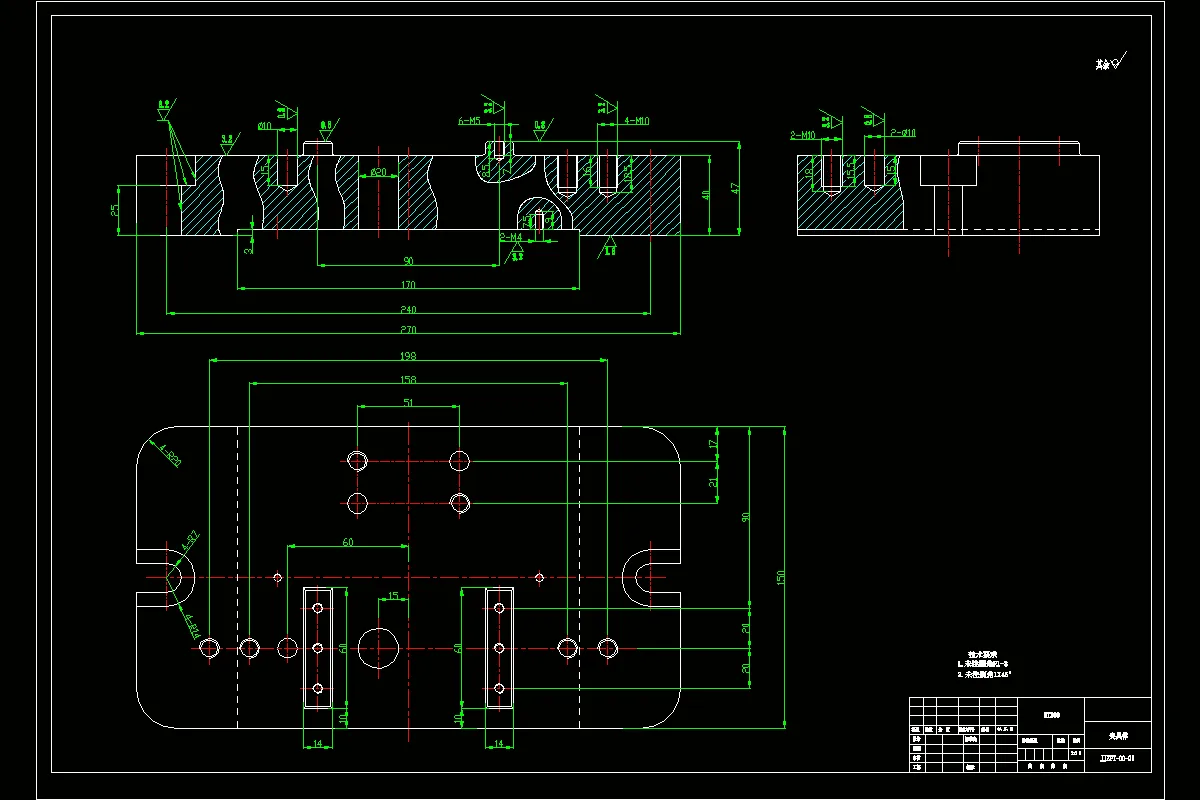Viewport: 1200px width, 800px height.
Task: Select the 2-M10 callout in side view
Action: (803, 133)
